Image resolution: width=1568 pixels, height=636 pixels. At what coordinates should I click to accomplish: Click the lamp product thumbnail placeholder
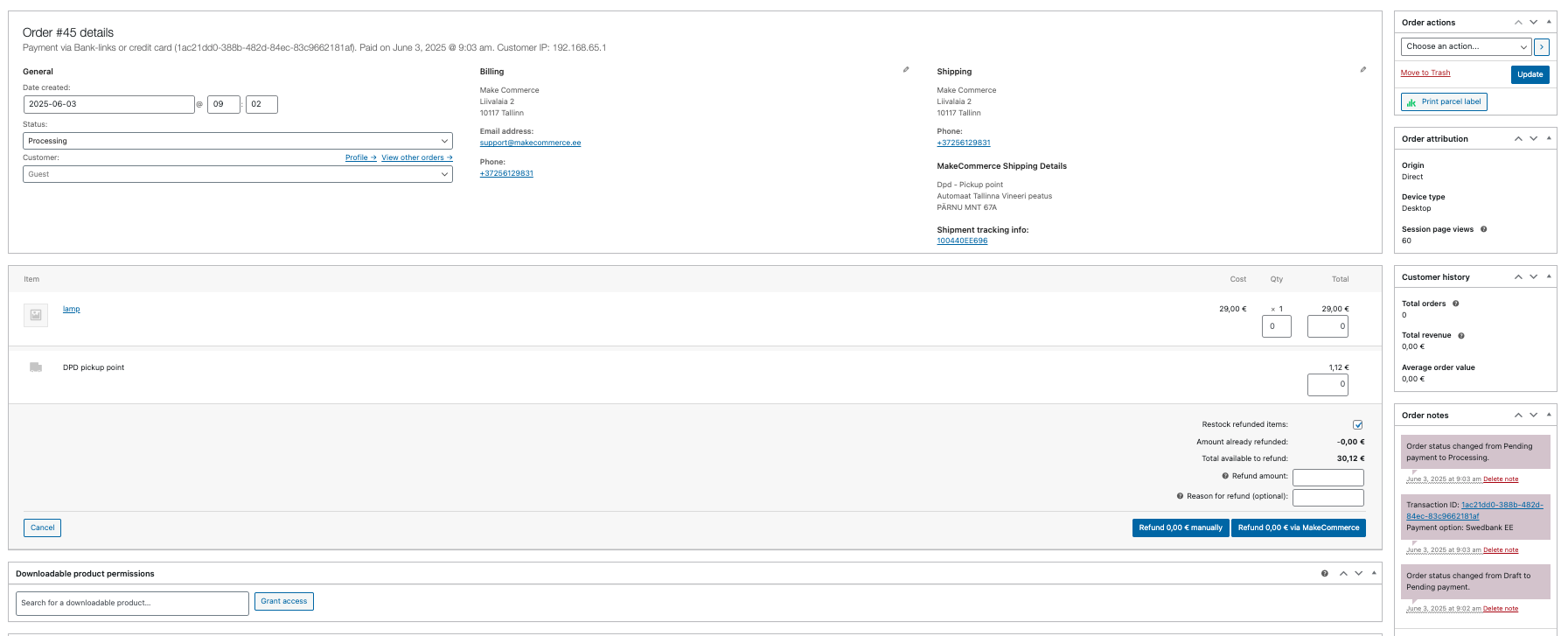coord(36,315)
